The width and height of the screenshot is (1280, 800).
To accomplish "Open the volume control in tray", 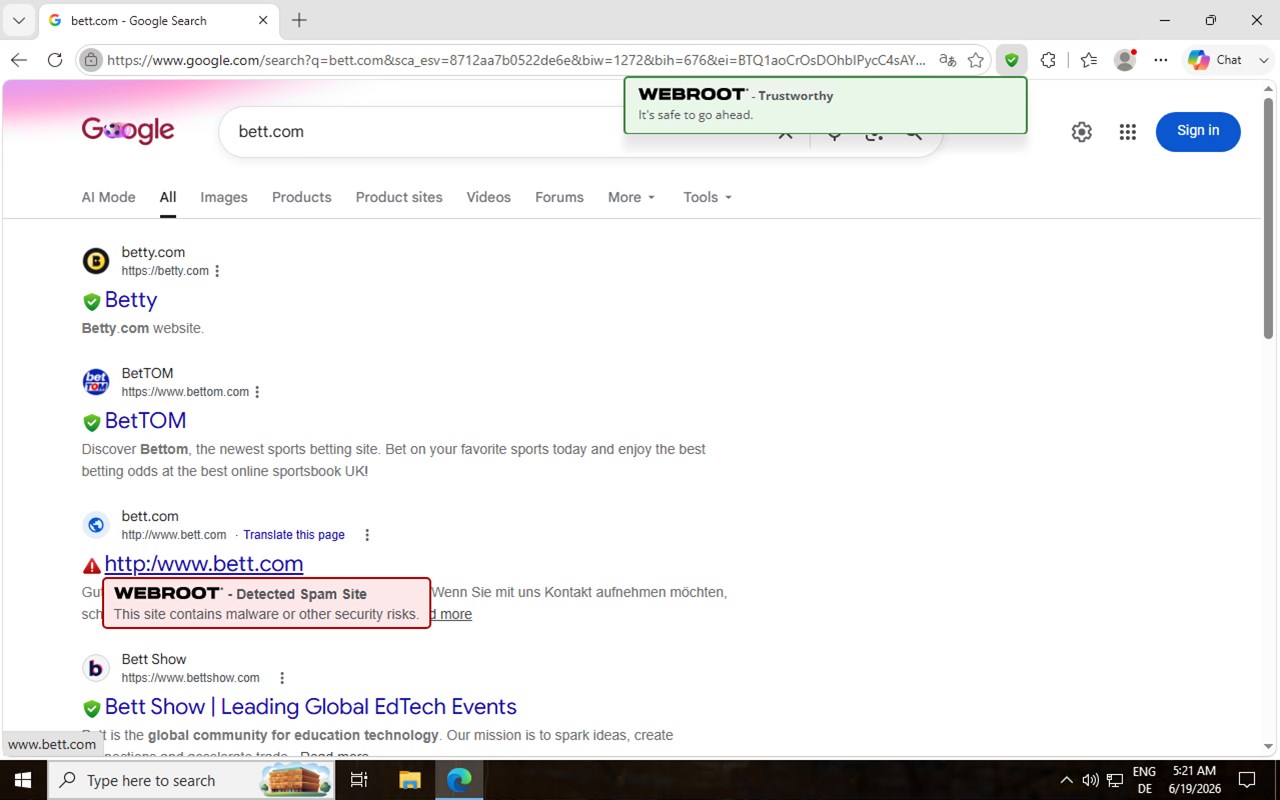I will point(1090,780).
